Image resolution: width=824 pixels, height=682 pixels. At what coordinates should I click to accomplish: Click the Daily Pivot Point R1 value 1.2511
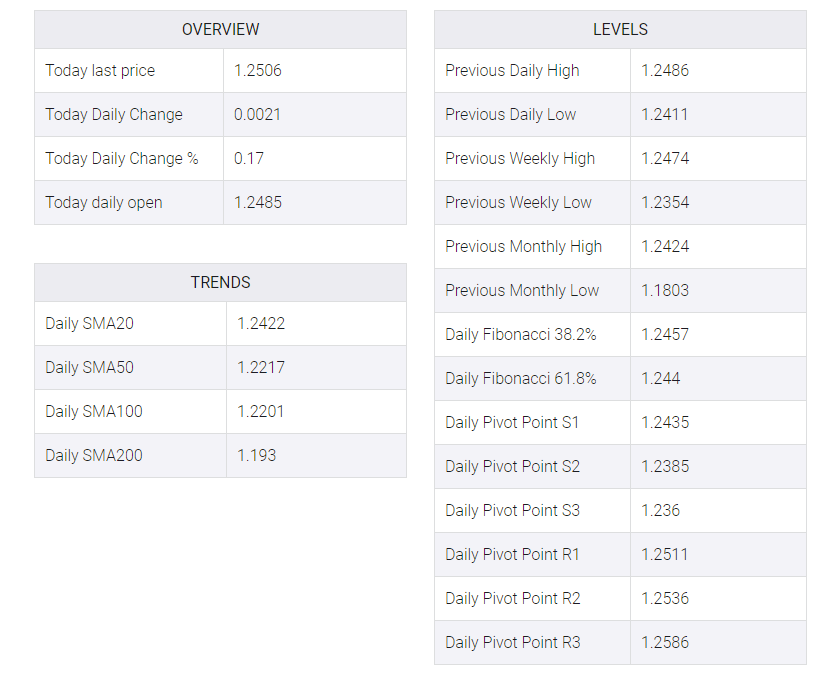coord(664,554)
